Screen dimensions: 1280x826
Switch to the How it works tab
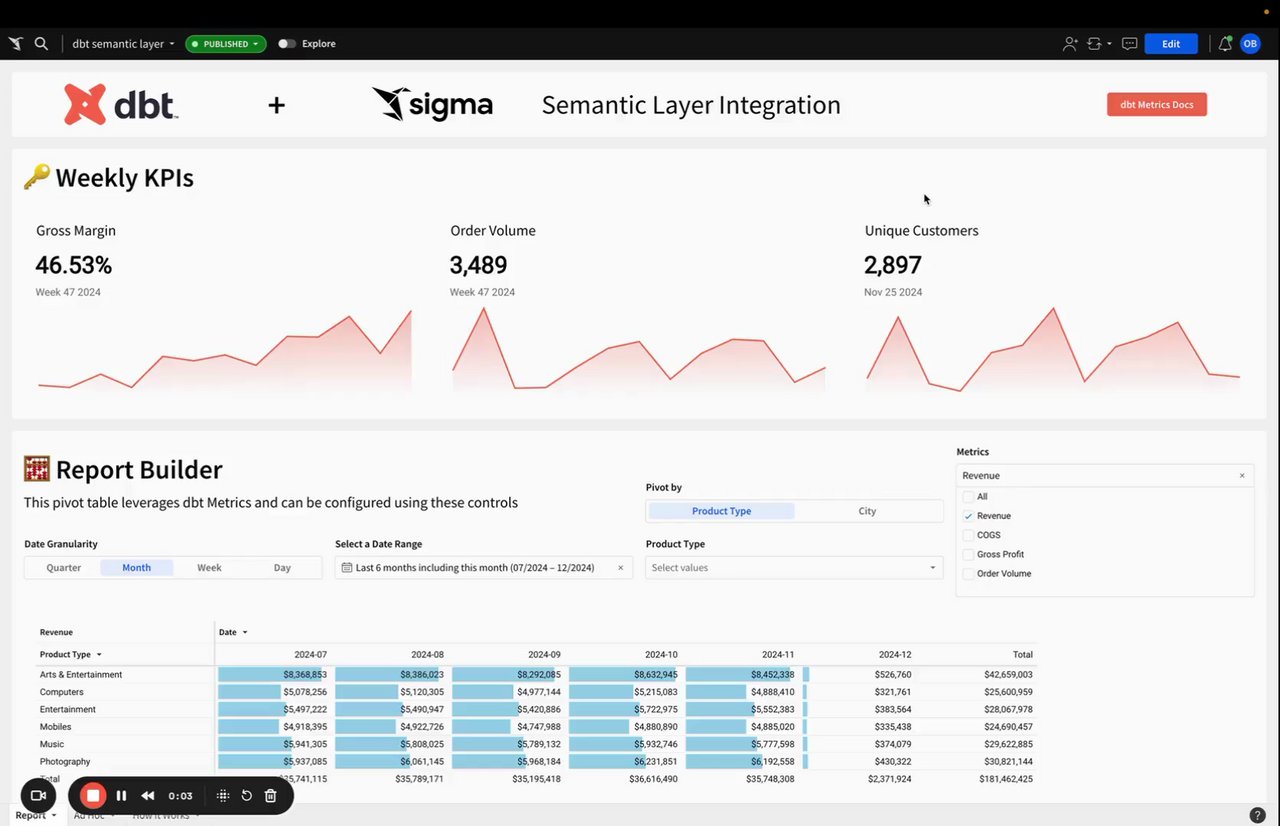pos(166,816)
